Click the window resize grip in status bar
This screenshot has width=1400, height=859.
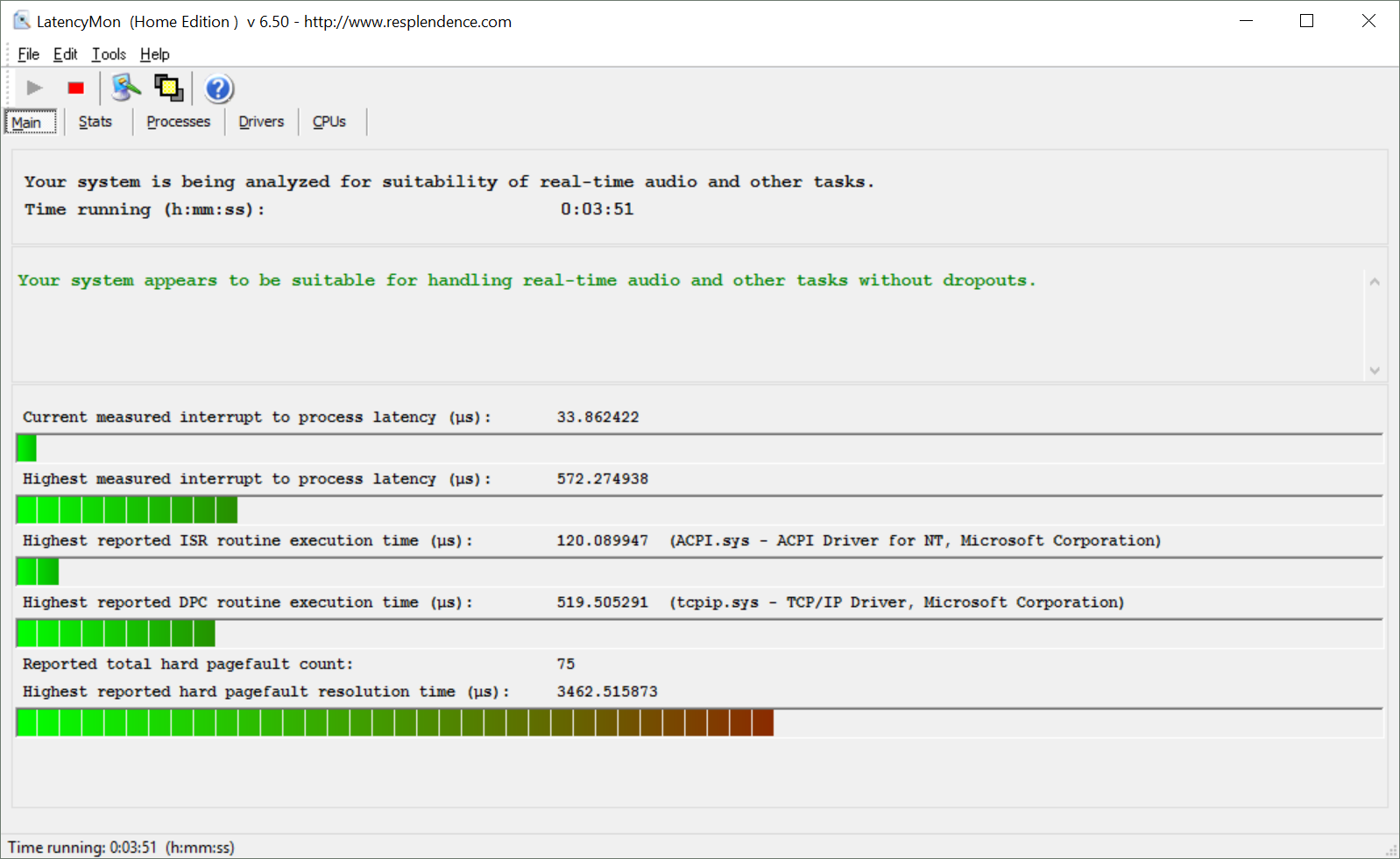pyautogui.click(x=1391, y=850)
